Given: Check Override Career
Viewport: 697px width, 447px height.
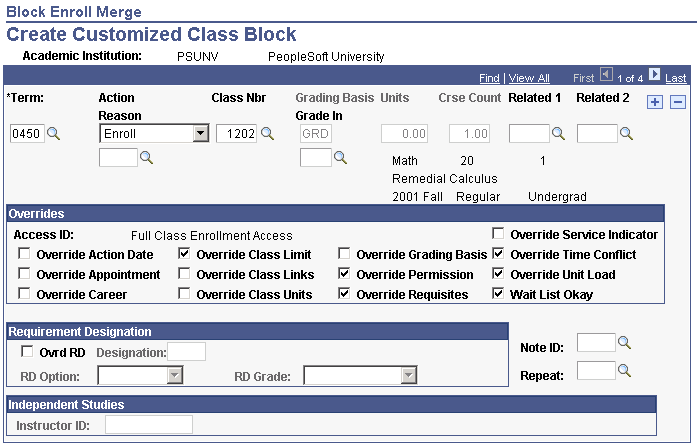Looking at the screenshot, I should pos(24,293).
